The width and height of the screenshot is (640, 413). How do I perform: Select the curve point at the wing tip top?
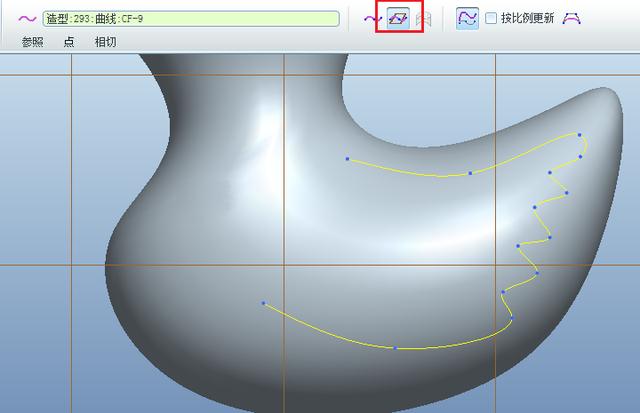coord(579,135)
